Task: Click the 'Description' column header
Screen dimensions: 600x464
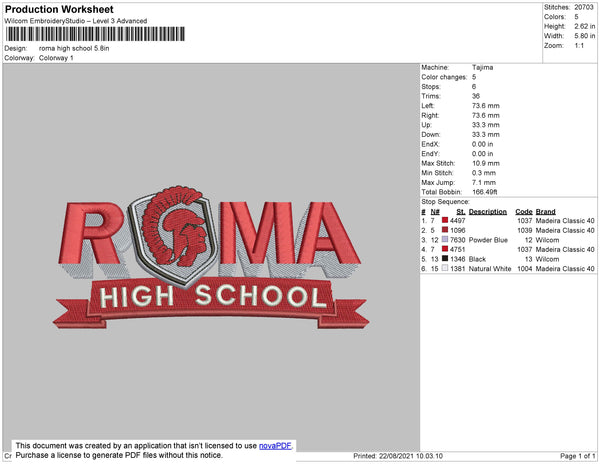Action: [488, 212]
